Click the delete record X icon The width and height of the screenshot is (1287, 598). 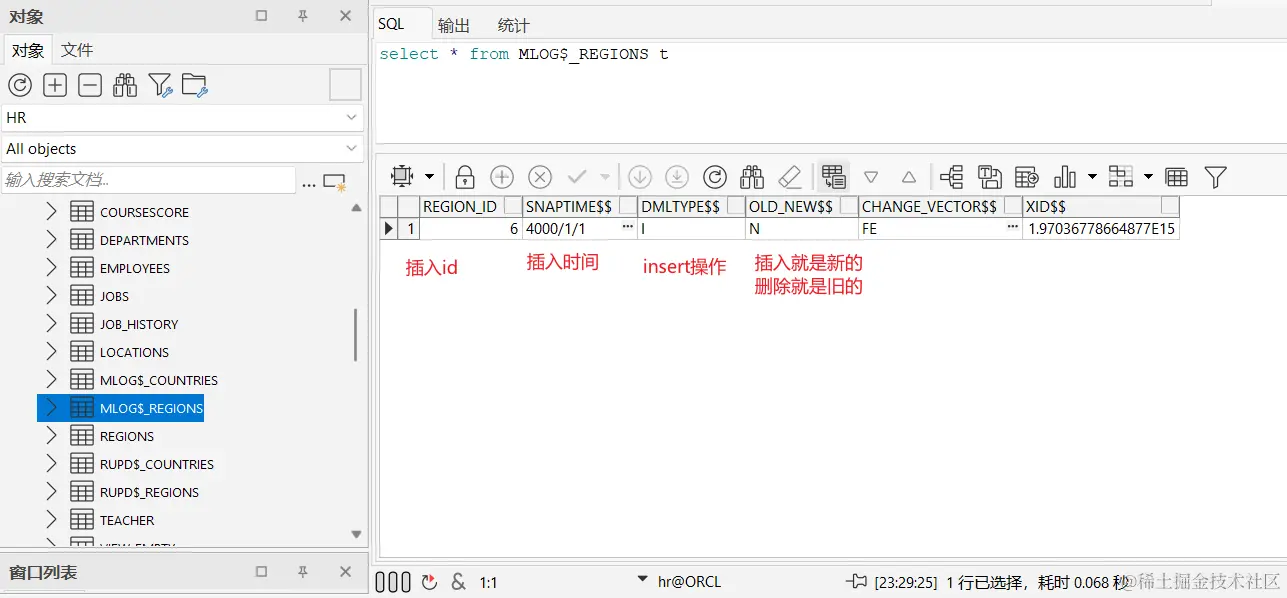coord(540,177)
